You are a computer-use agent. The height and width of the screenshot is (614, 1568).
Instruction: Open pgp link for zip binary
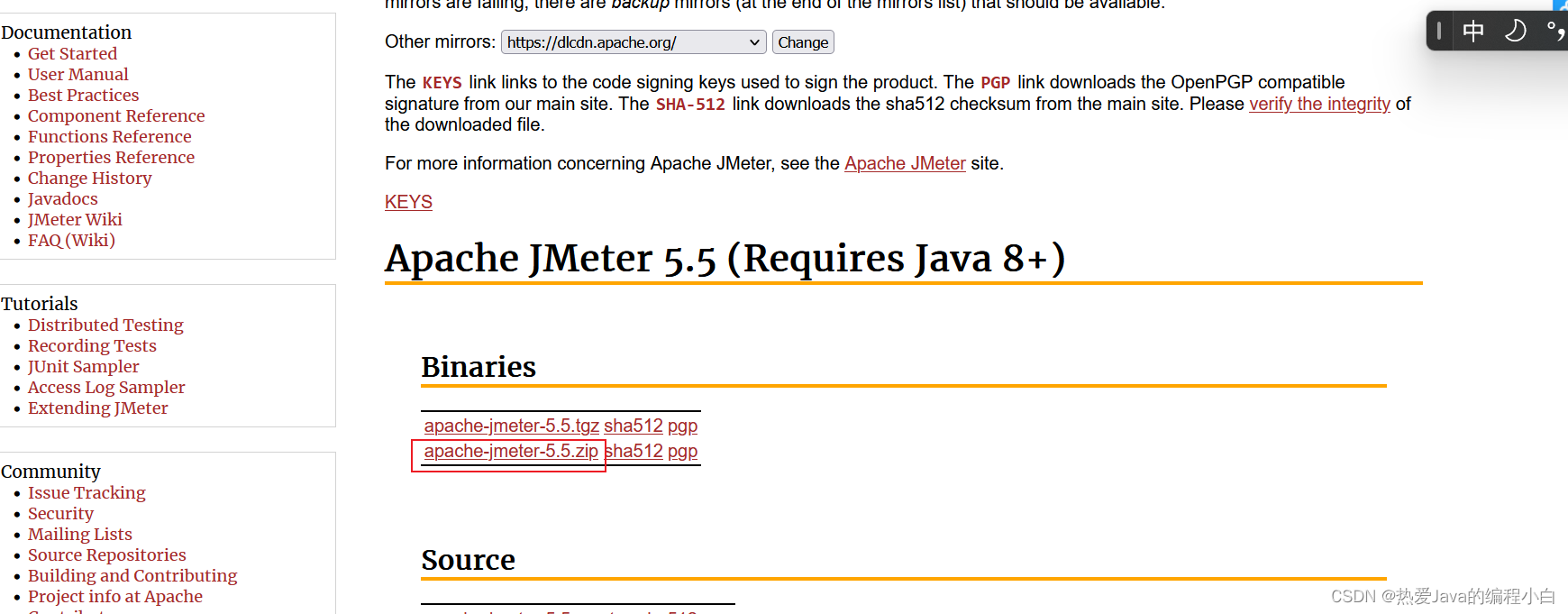(x=682, y=451)
